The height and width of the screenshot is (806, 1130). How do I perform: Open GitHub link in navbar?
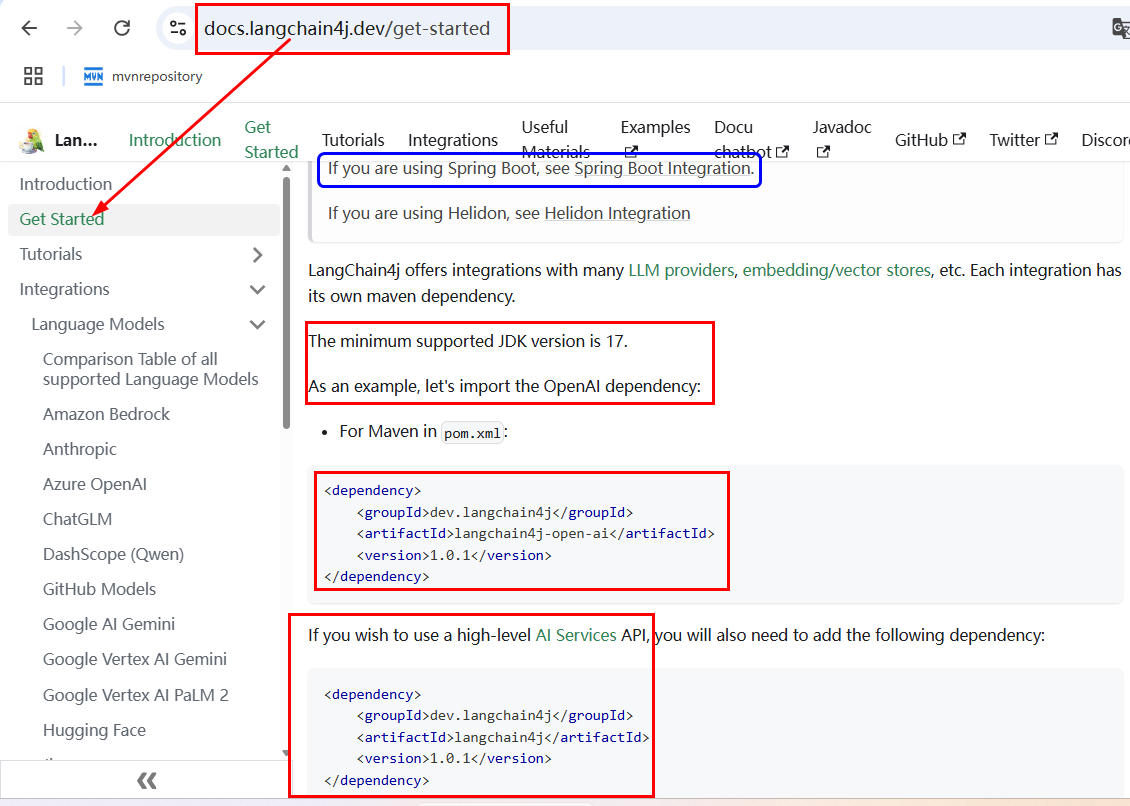(x=930, y=140)
